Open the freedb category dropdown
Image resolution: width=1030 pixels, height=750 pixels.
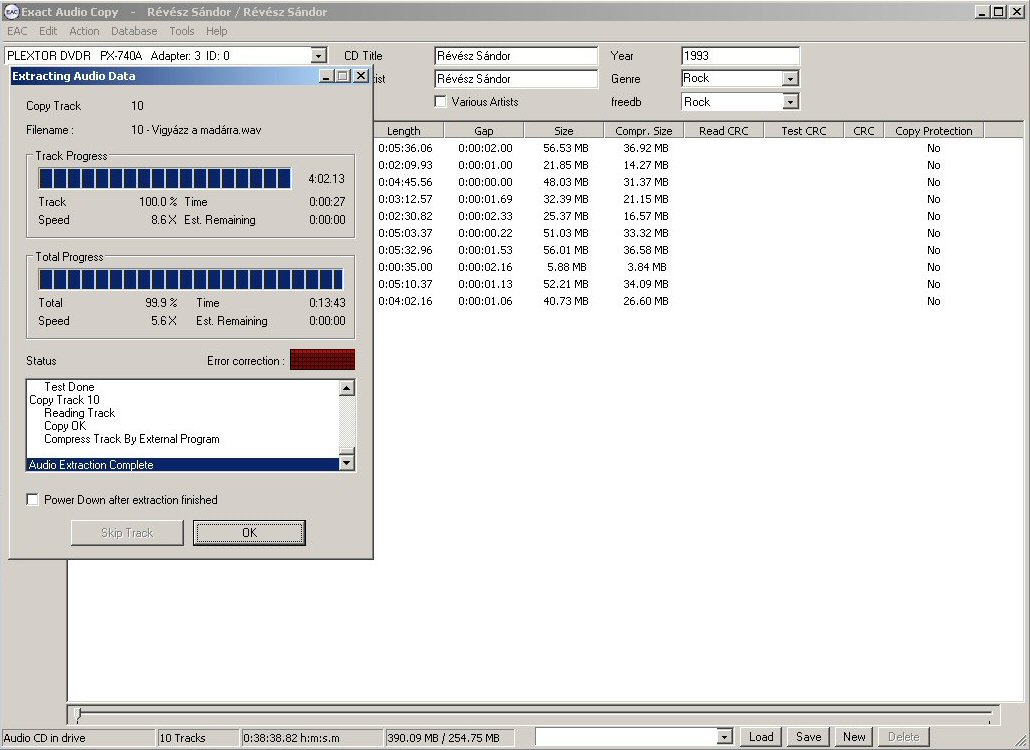coord(790,102)
